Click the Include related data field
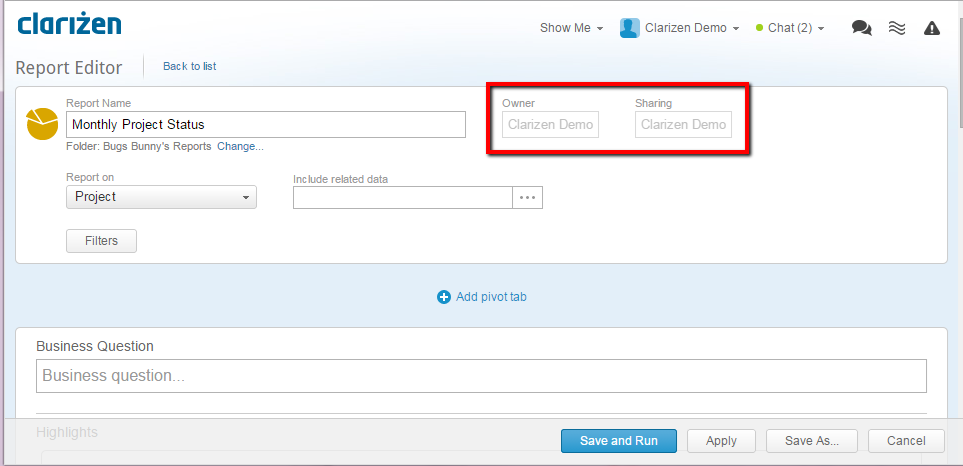The width and height of the screenshot is (963, 466). [x=403, y=198]
